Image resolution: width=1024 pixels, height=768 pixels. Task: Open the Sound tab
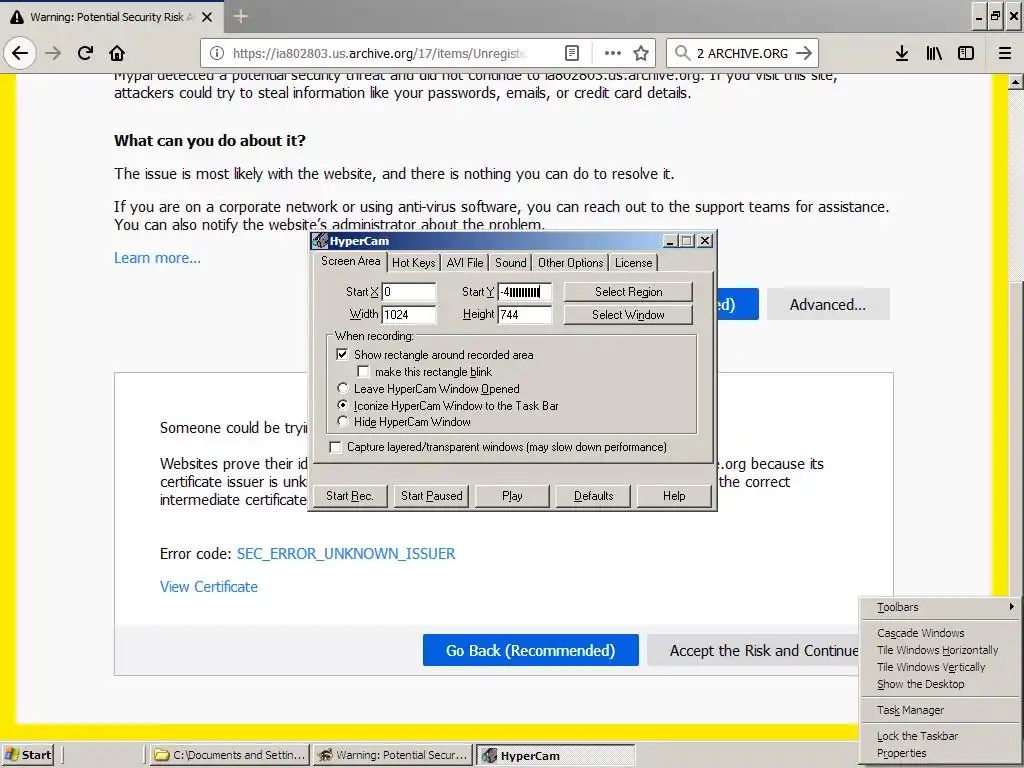coord(511,263)
